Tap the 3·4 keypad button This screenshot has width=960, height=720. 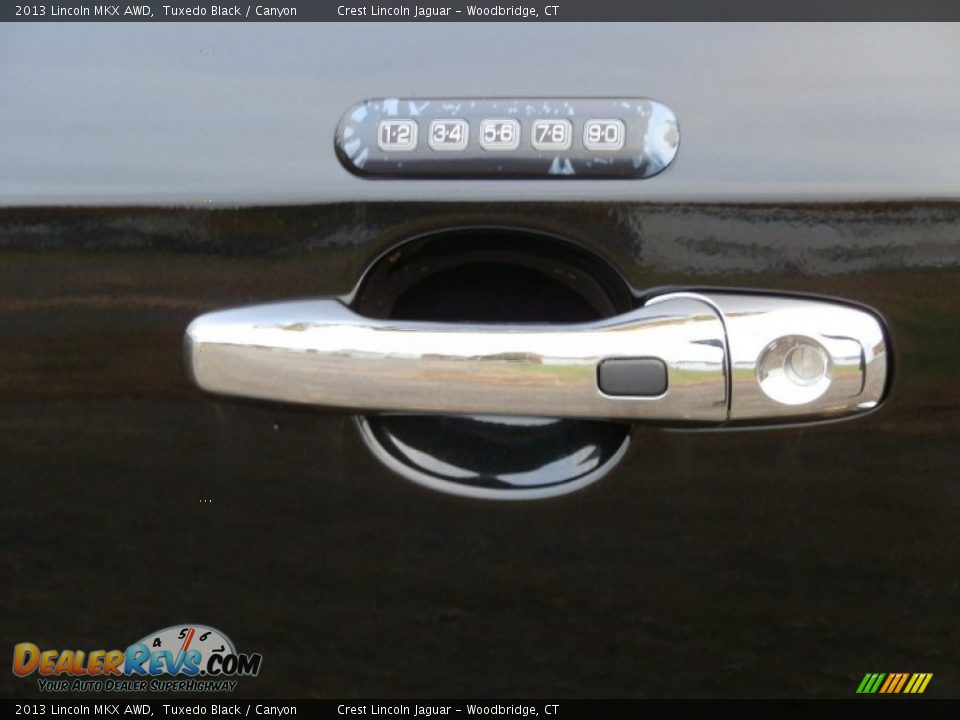(448, 135)
